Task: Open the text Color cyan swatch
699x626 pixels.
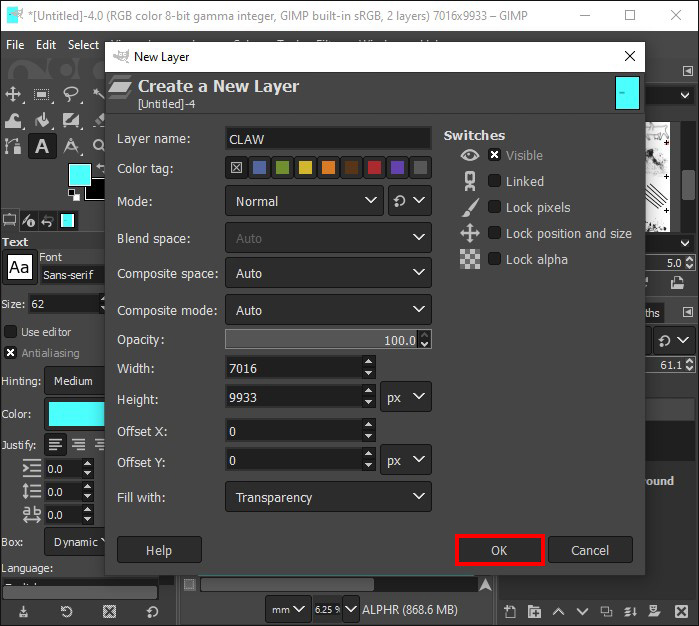Action: pos(76,414)
